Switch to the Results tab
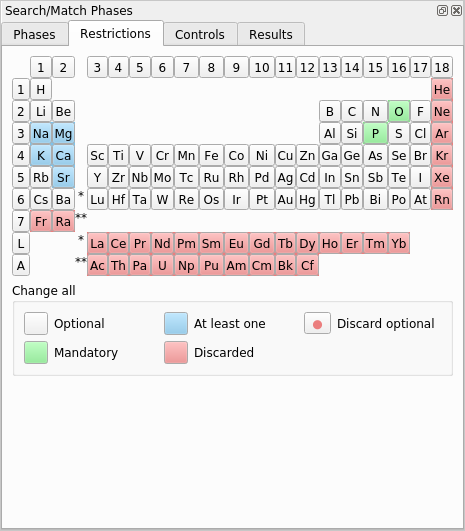The width and height of the screenshot is (465, 531). click(x=271, y=34)
